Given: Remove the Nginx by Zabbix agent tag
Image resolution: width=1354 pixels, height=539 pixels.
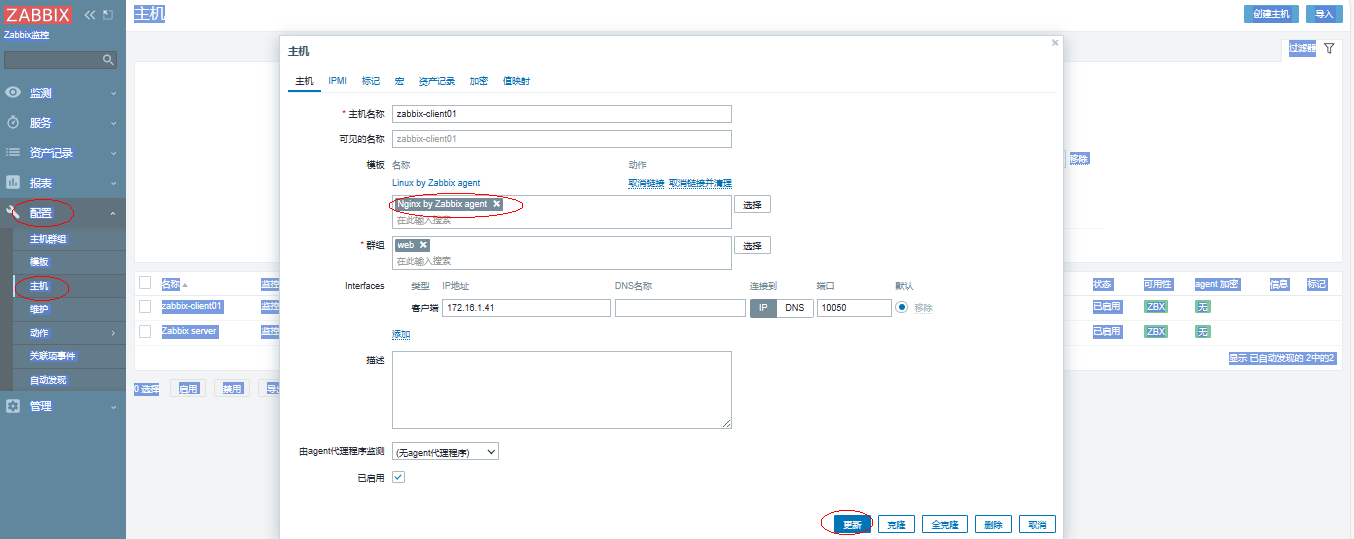Looking at the screenshot, I should pyautogui.click(x=496, y=204).
